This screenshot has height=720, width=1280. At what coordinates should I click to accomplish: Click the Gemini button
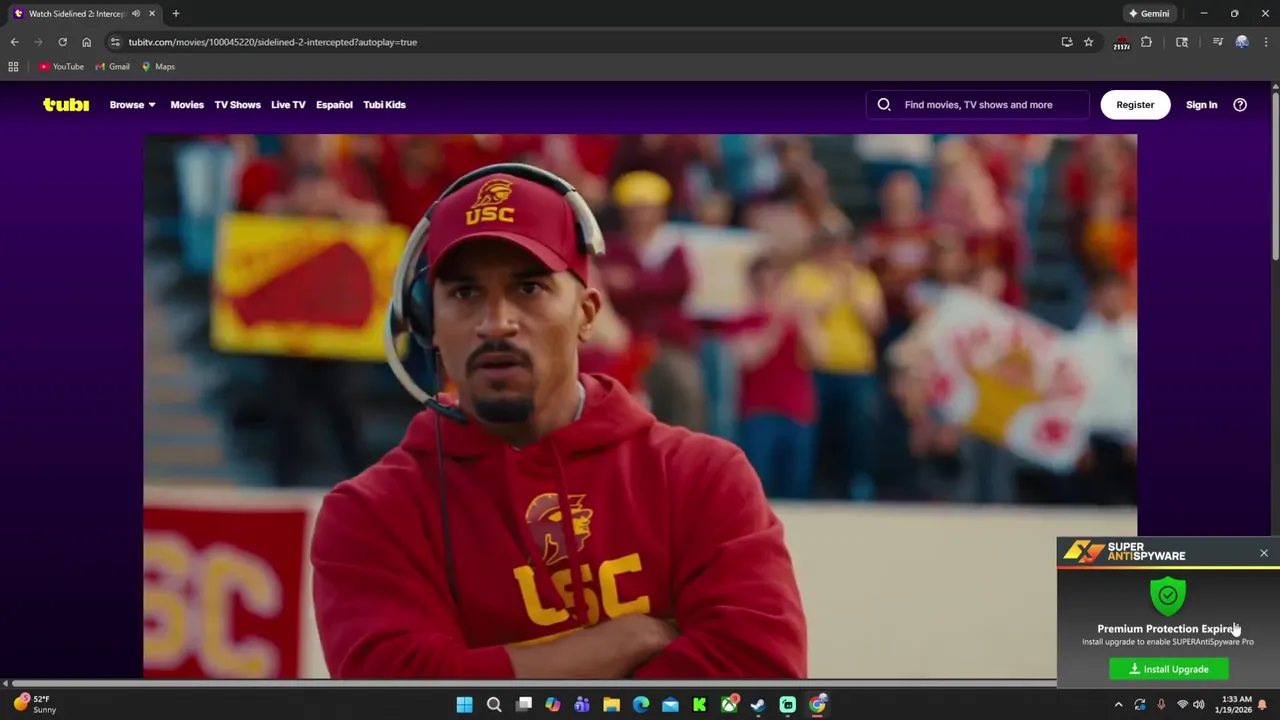point(1148,14)
